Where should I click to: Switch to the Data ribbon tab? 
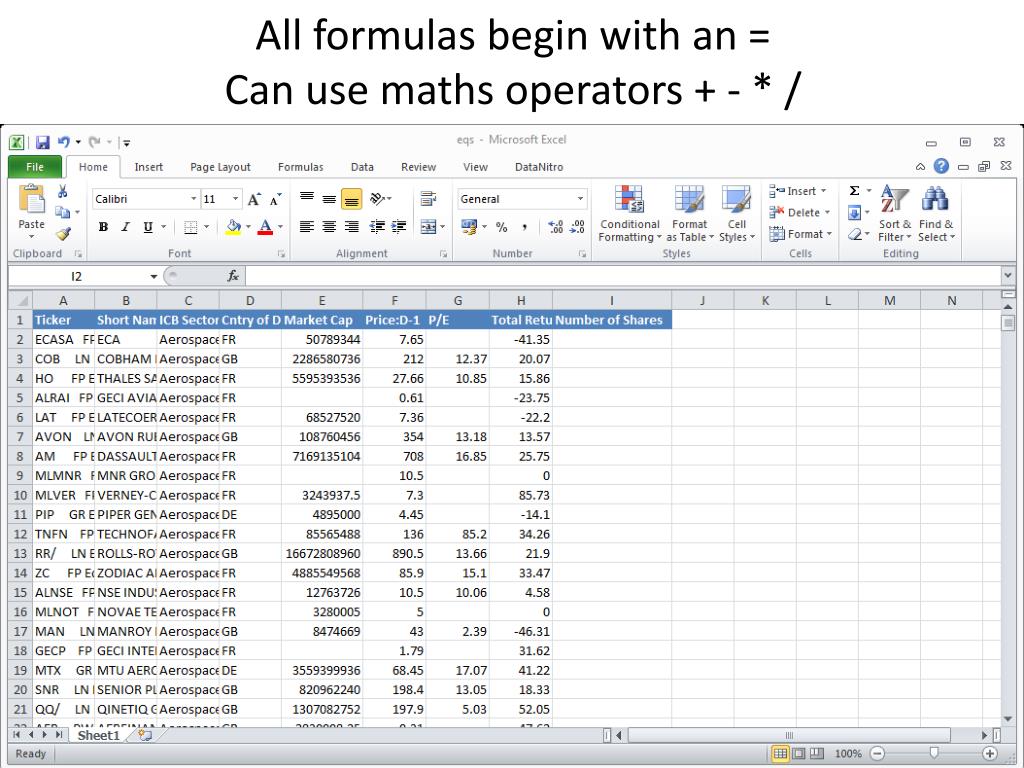[x=362, y=167]
